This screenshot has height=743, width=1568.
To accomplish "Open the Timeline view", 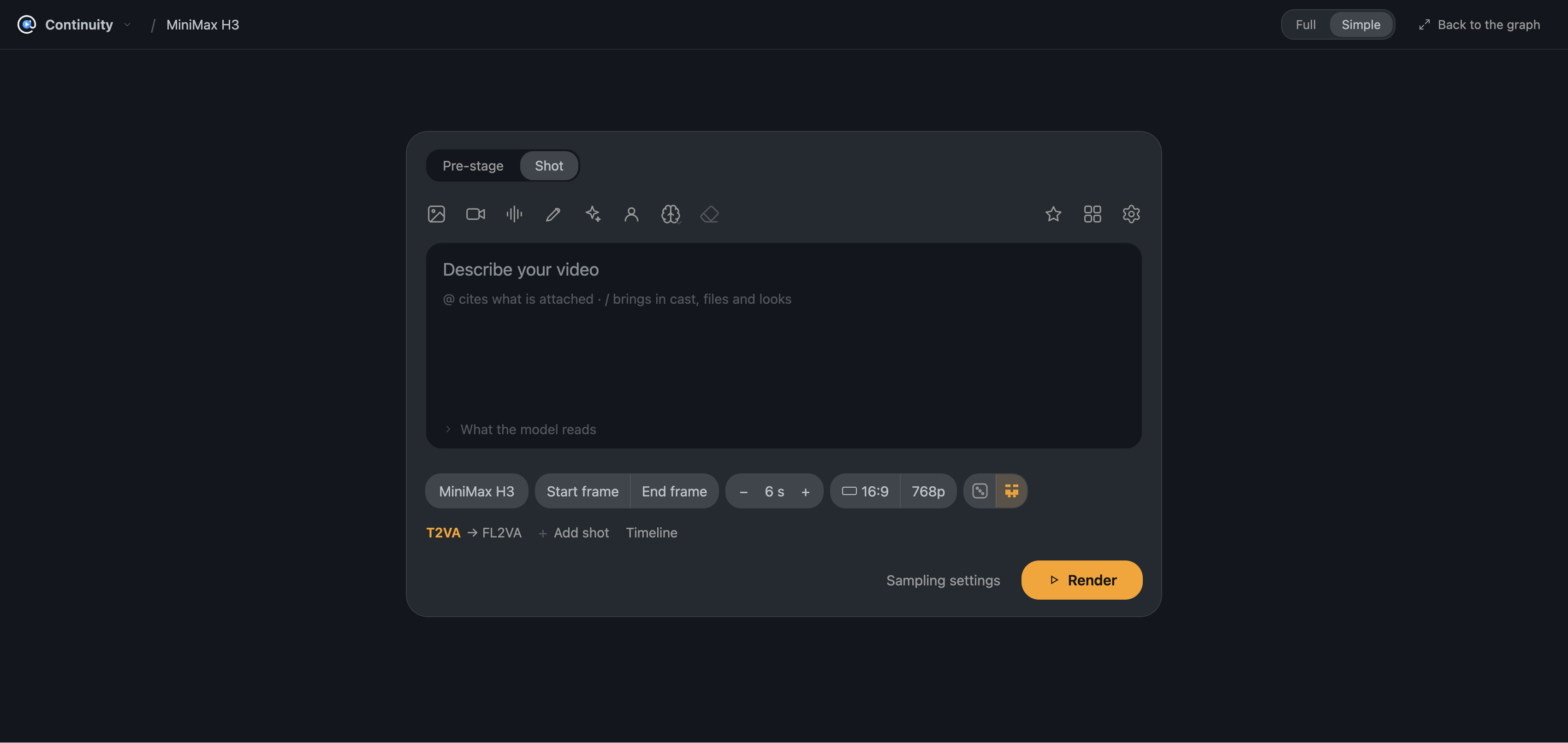I will (651, 532).
